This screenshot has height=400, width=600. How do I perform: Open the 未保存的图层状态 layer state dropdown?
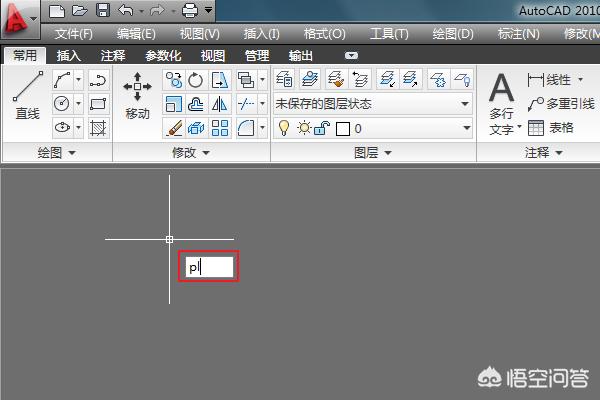click(x=372, y=104)
